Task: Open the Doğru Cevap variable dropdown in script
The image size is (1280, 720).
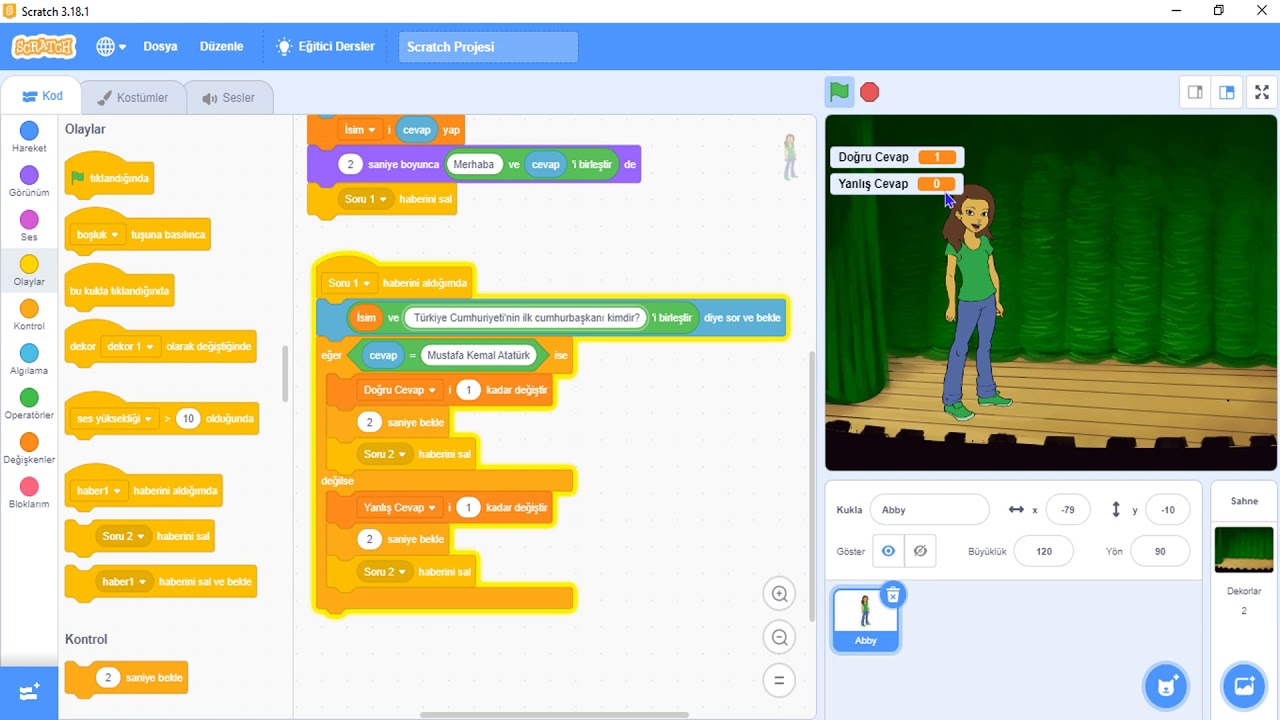Action: (x=400, y=390)
